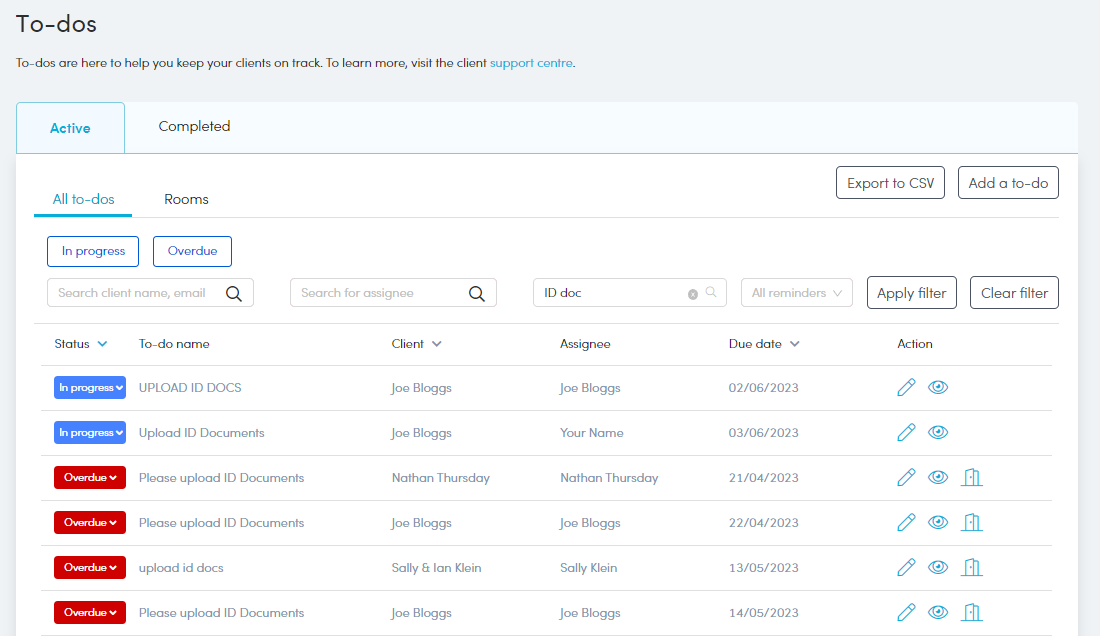The width and height of the screenshot is (1100, 636).
Task: Open the support centre link
Action: [531, 63]
